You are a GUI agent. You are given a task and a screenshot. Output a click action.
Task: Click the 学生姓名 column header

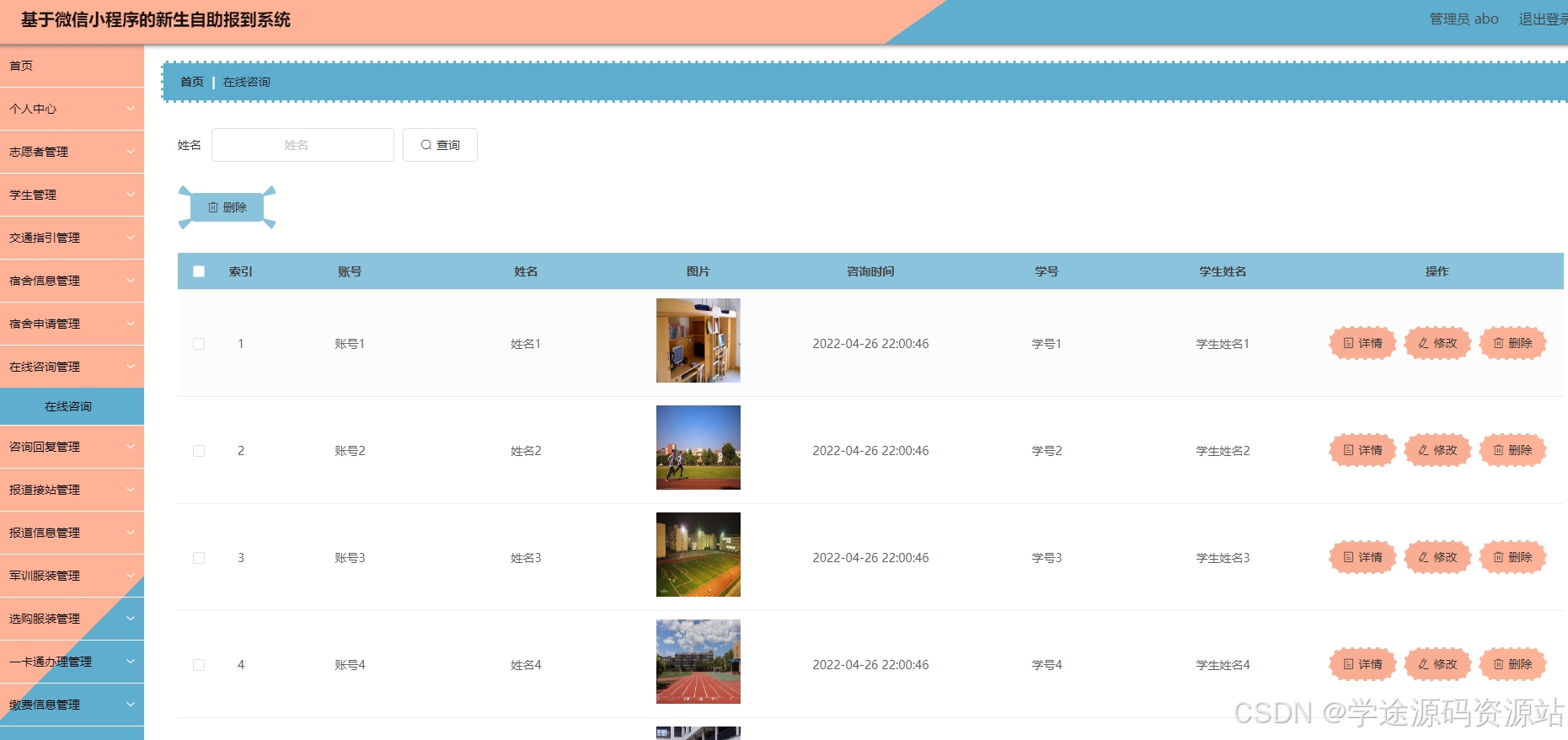1223,271
